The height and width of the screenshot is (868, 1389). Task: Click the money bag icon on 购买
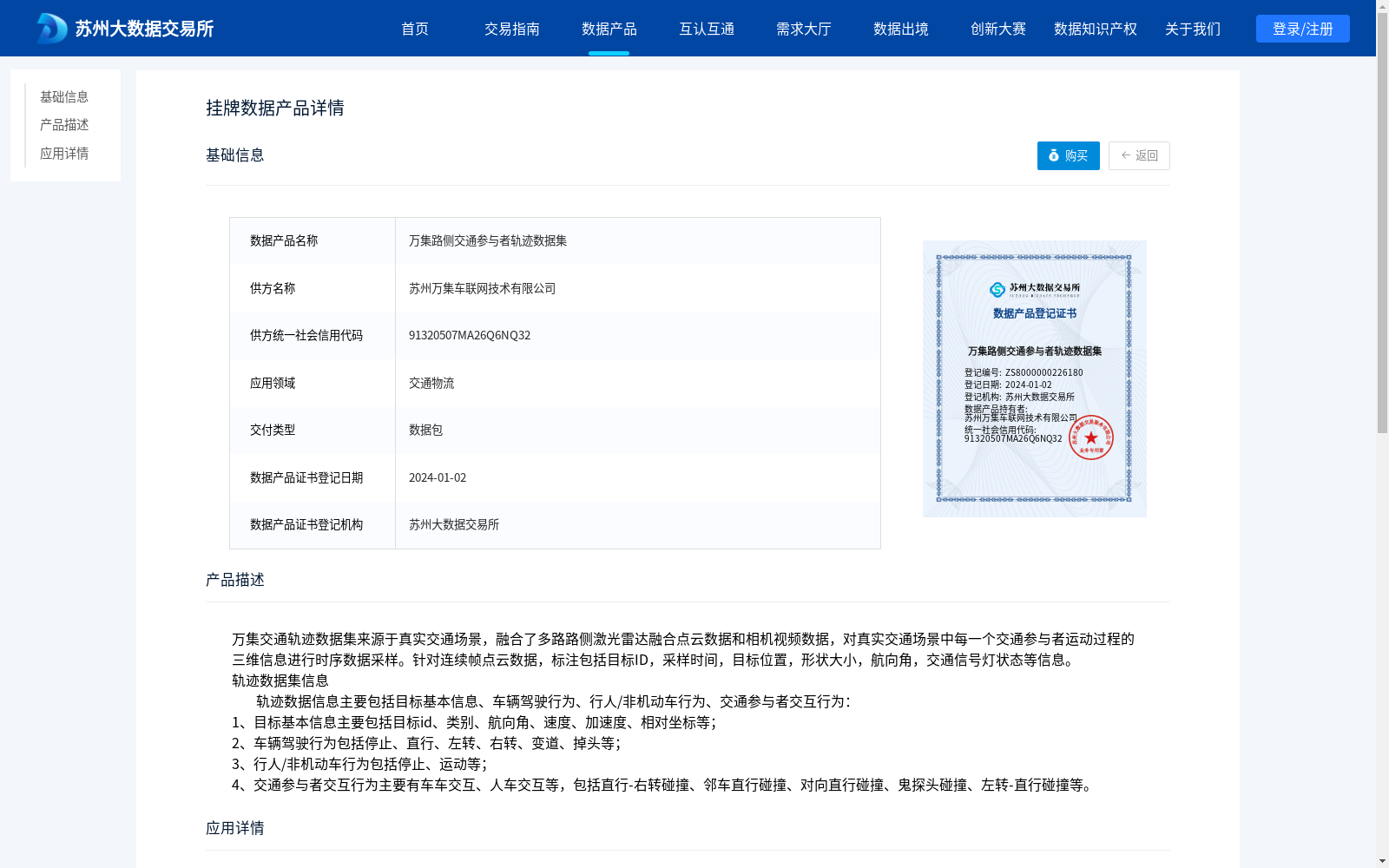coord(1054,155)
